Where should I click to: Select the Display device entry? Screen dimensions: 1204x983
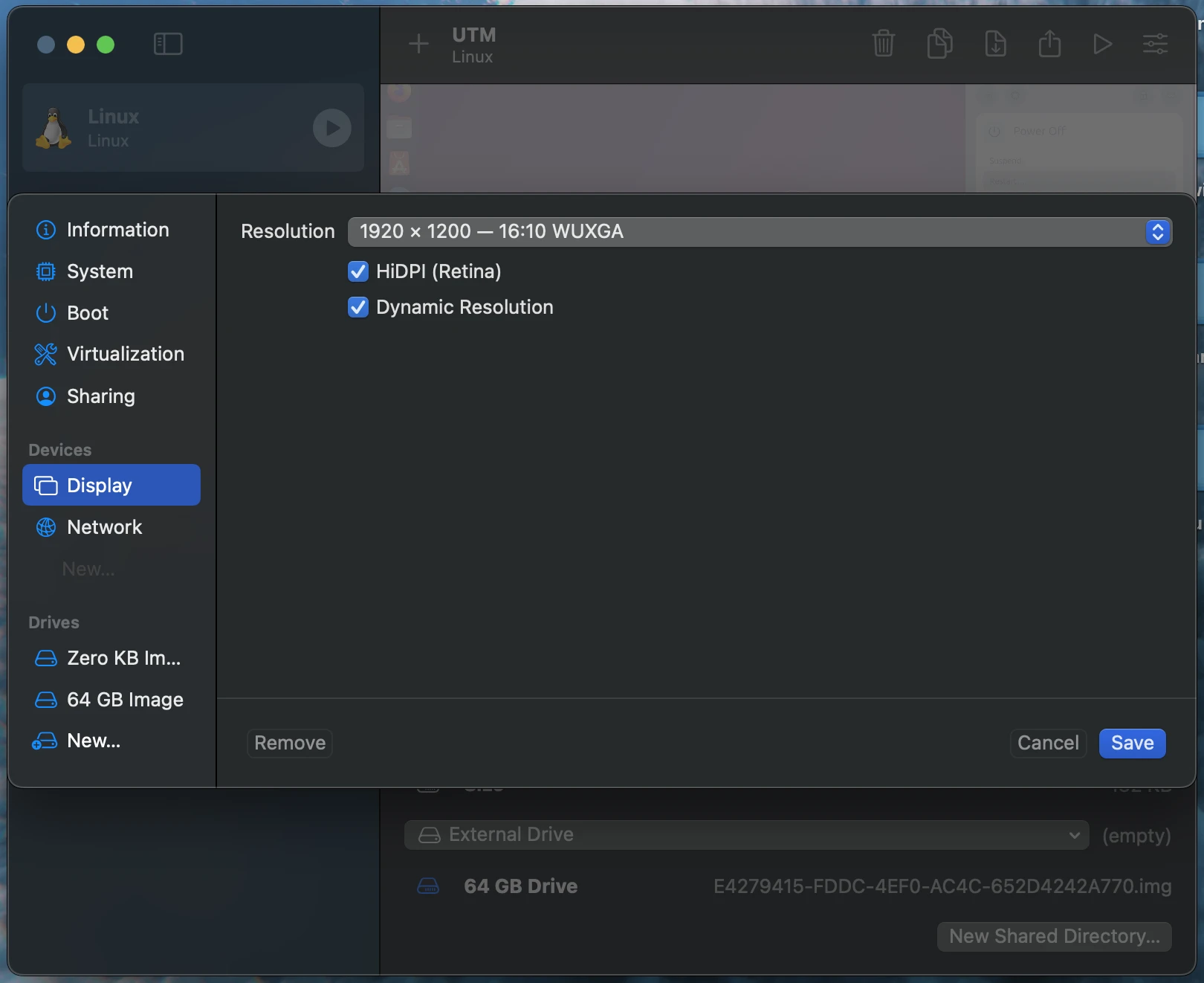point(111,485)
